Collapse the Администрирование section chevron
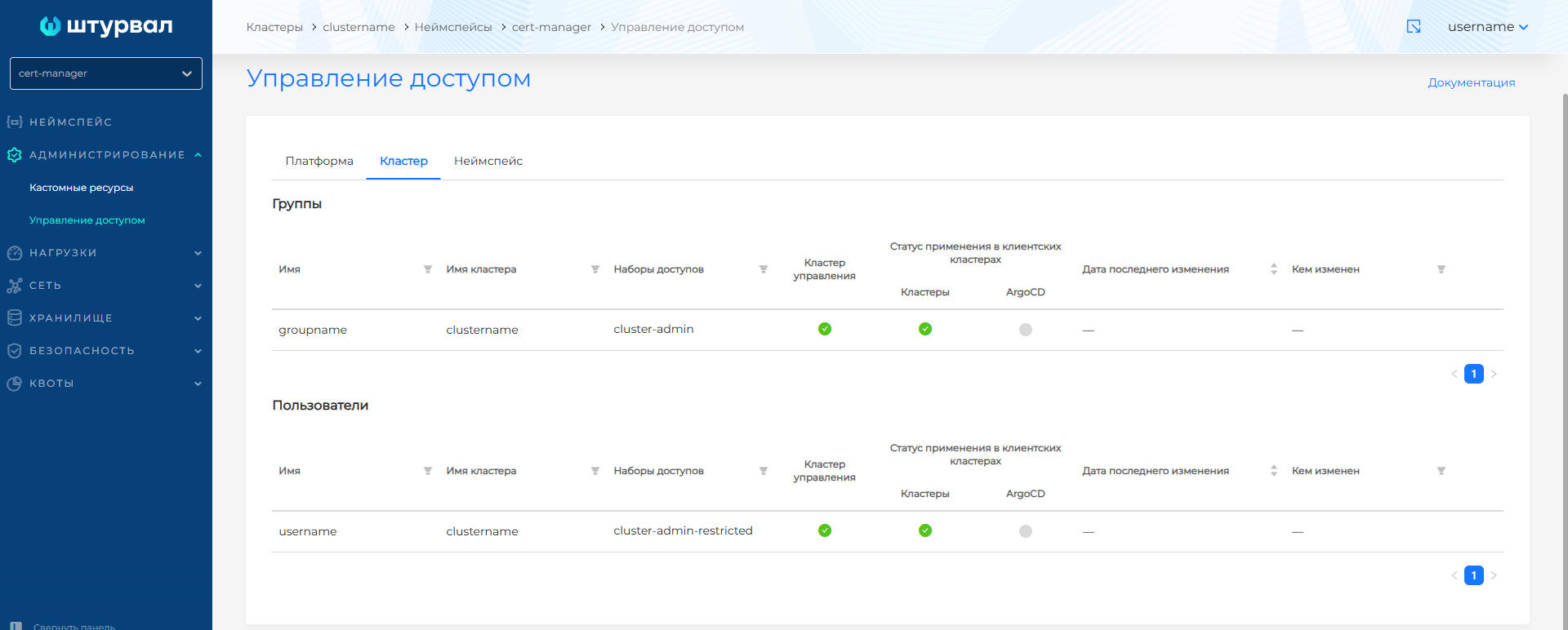Screen dimensions: 1568x630 (x=198, y=155)
